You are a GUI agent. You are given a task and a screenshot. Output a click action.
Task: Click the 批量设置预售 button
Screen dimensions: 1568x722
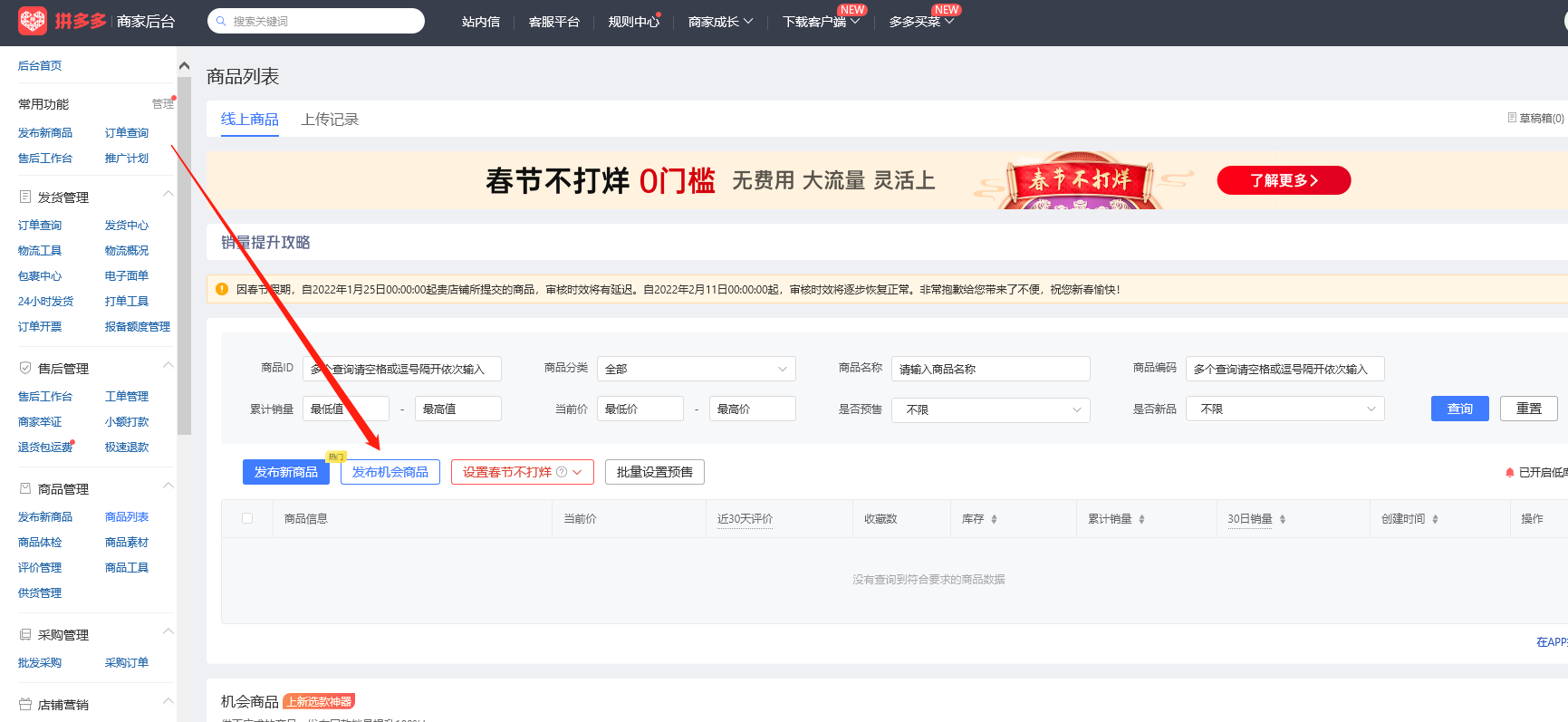click(x=655, y=472)
